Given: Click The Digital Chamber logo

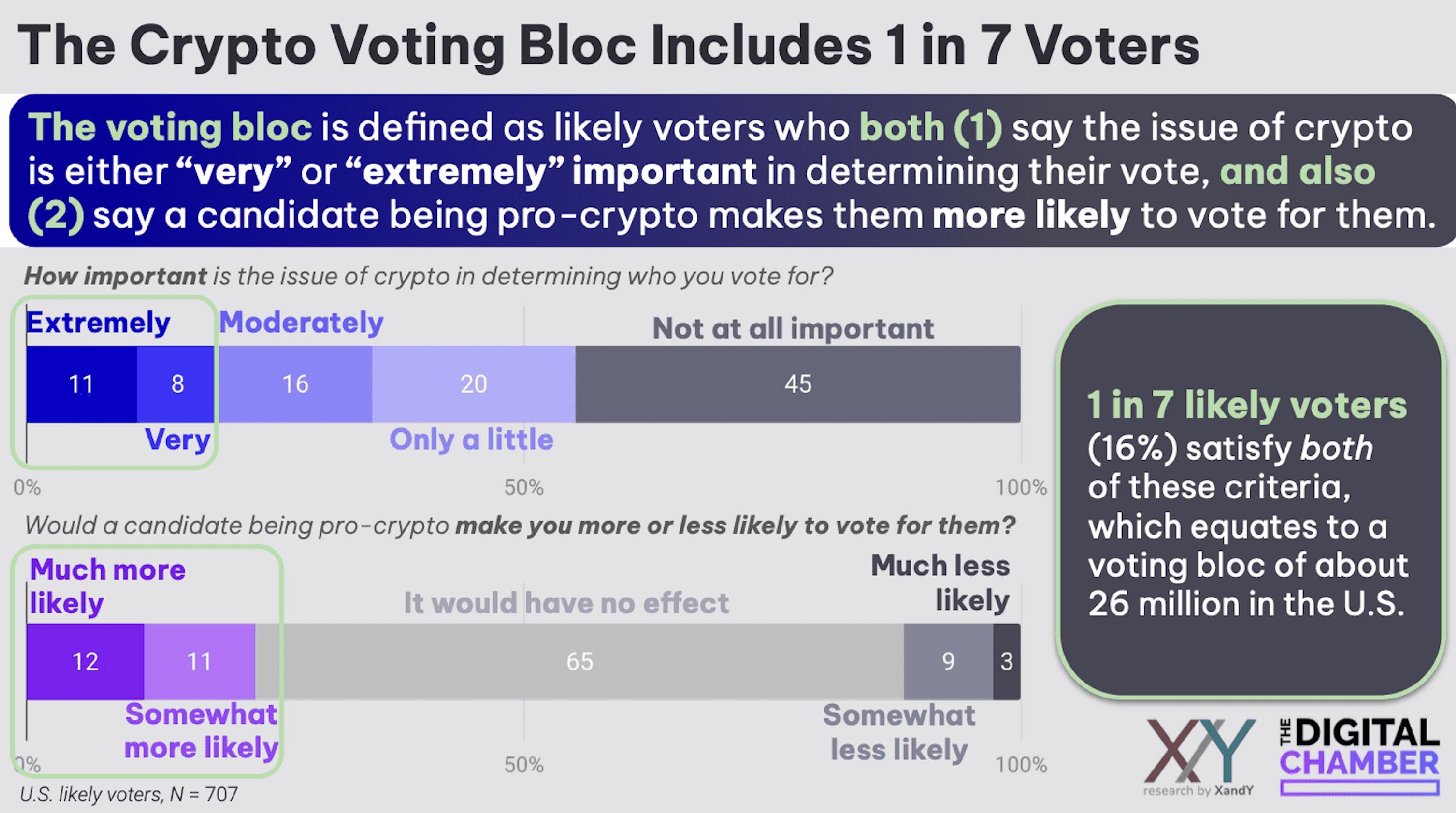Looking at the screenshot, I should tap(1359, 756).
